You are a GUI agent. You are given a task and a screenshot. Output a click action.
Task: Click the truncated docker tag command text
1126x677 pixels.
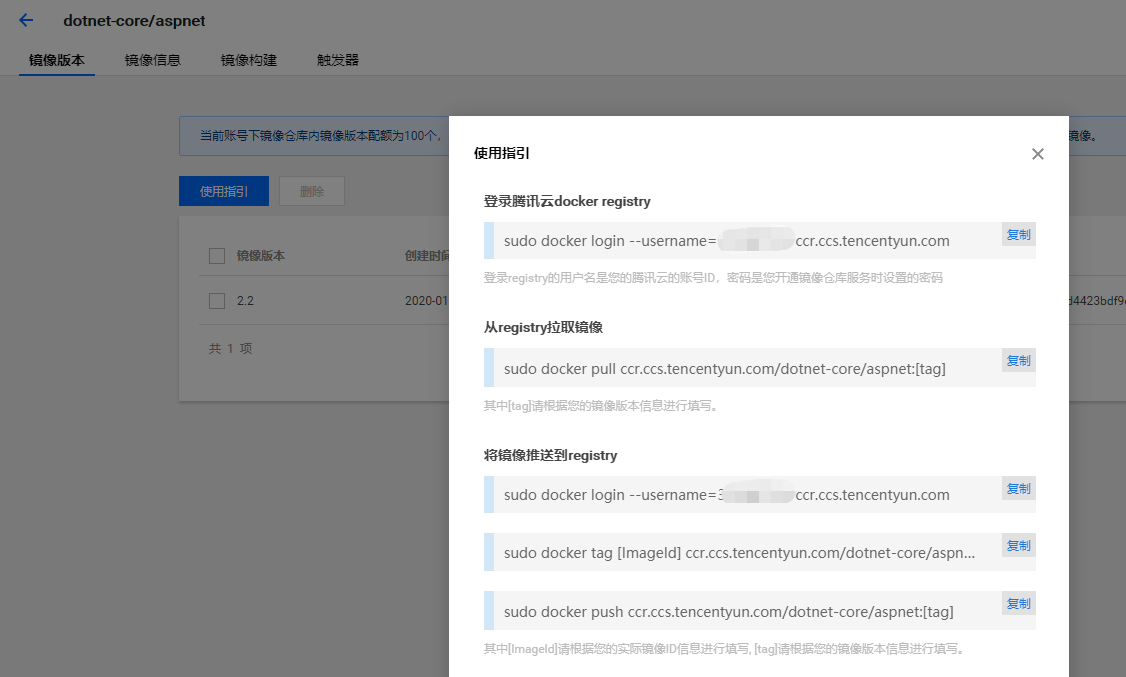pos(739,553)
